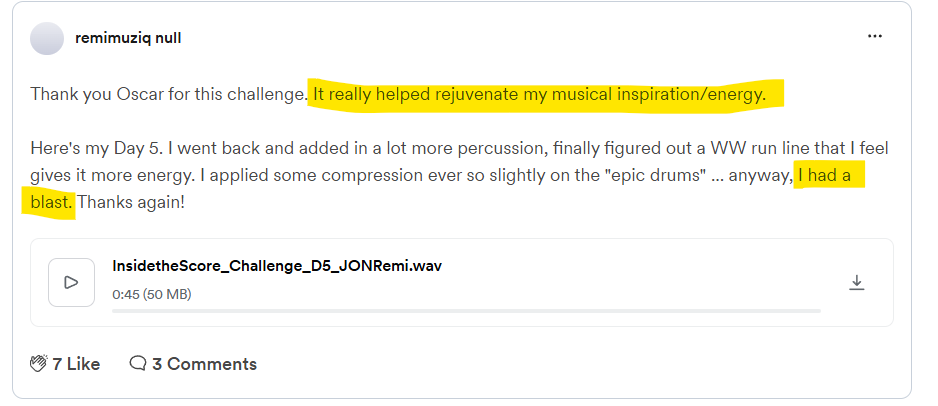Download the attached wav file
This screenshot has height=406, width=938.
click(856, 283)
